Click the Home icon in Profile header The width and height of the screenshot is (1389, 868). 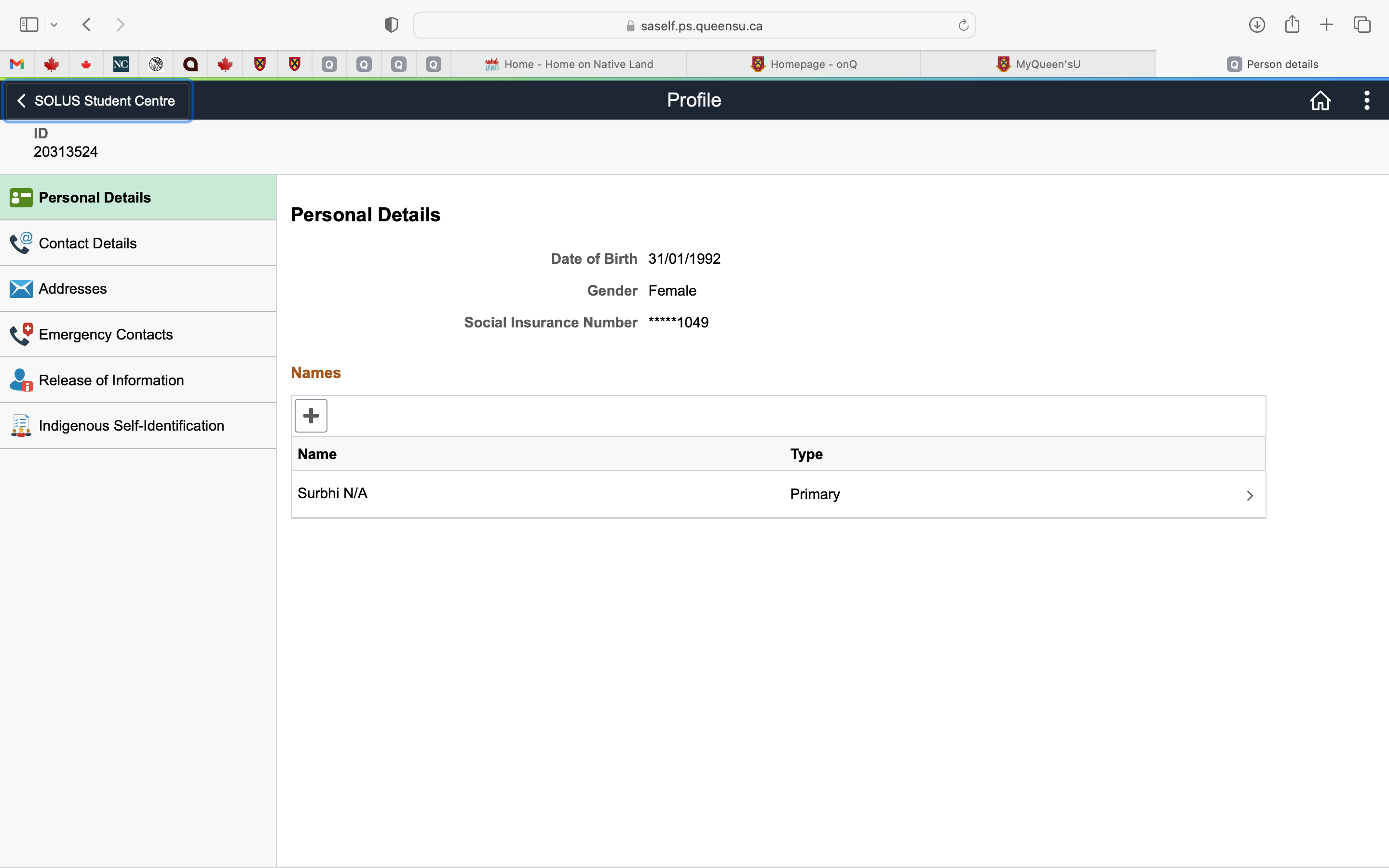click(x=1320, y=100)
